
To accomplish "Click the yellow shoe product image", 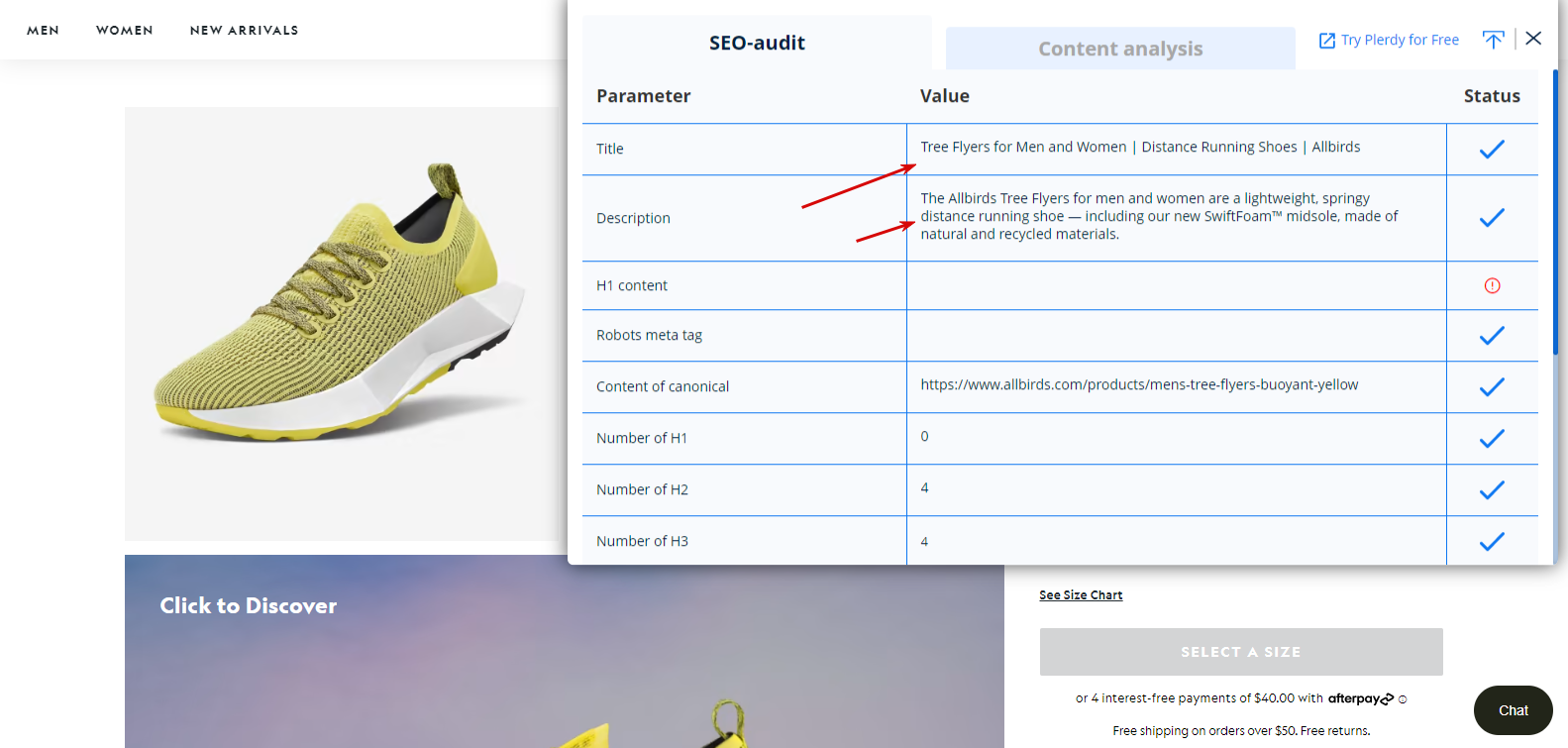I will click(x=342, y=323).
